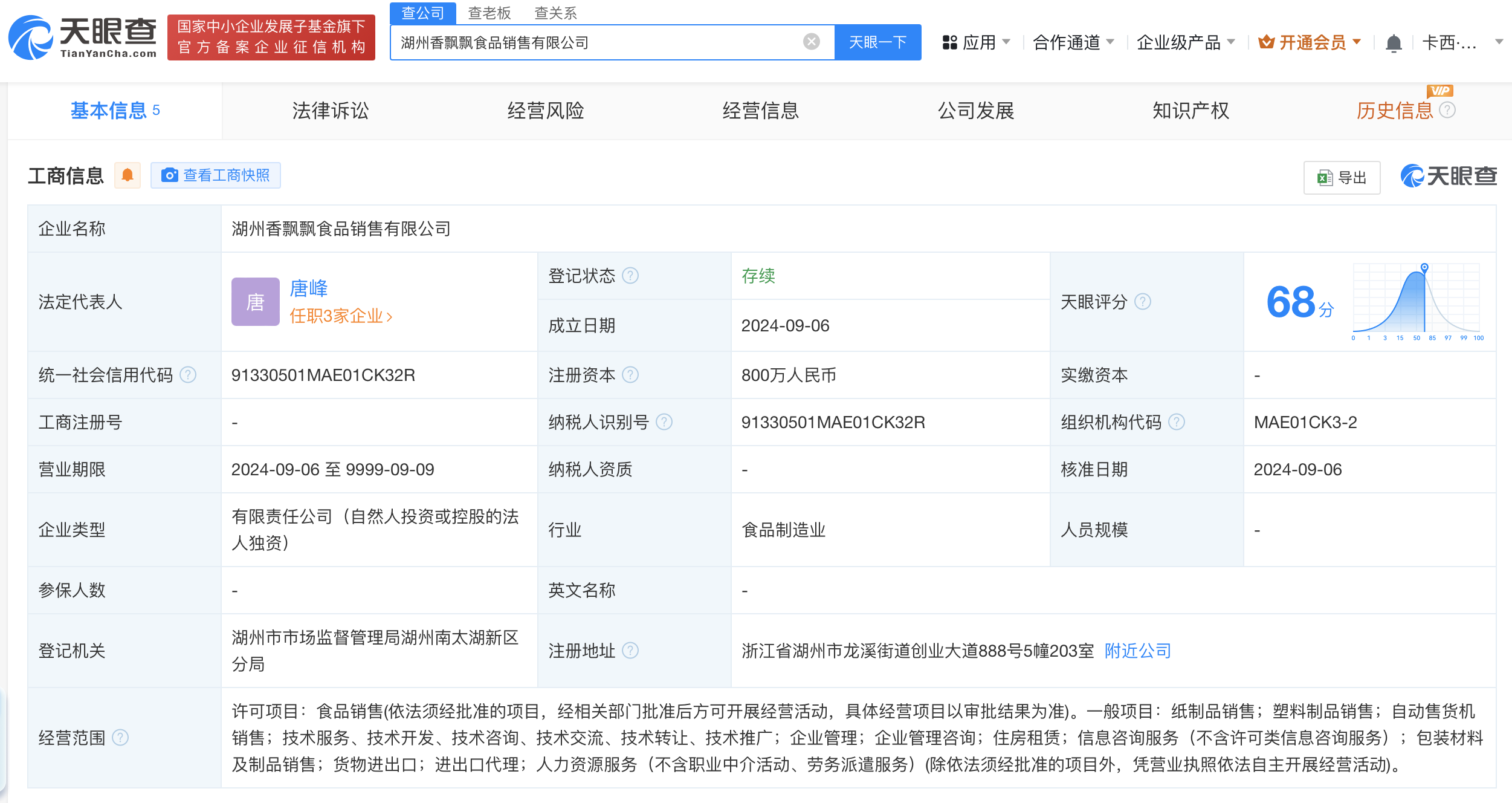Click the 唐 avatar thumbnail
Image resolution: width=1512 pixels, height=803 pixels.
click(255, 302)
